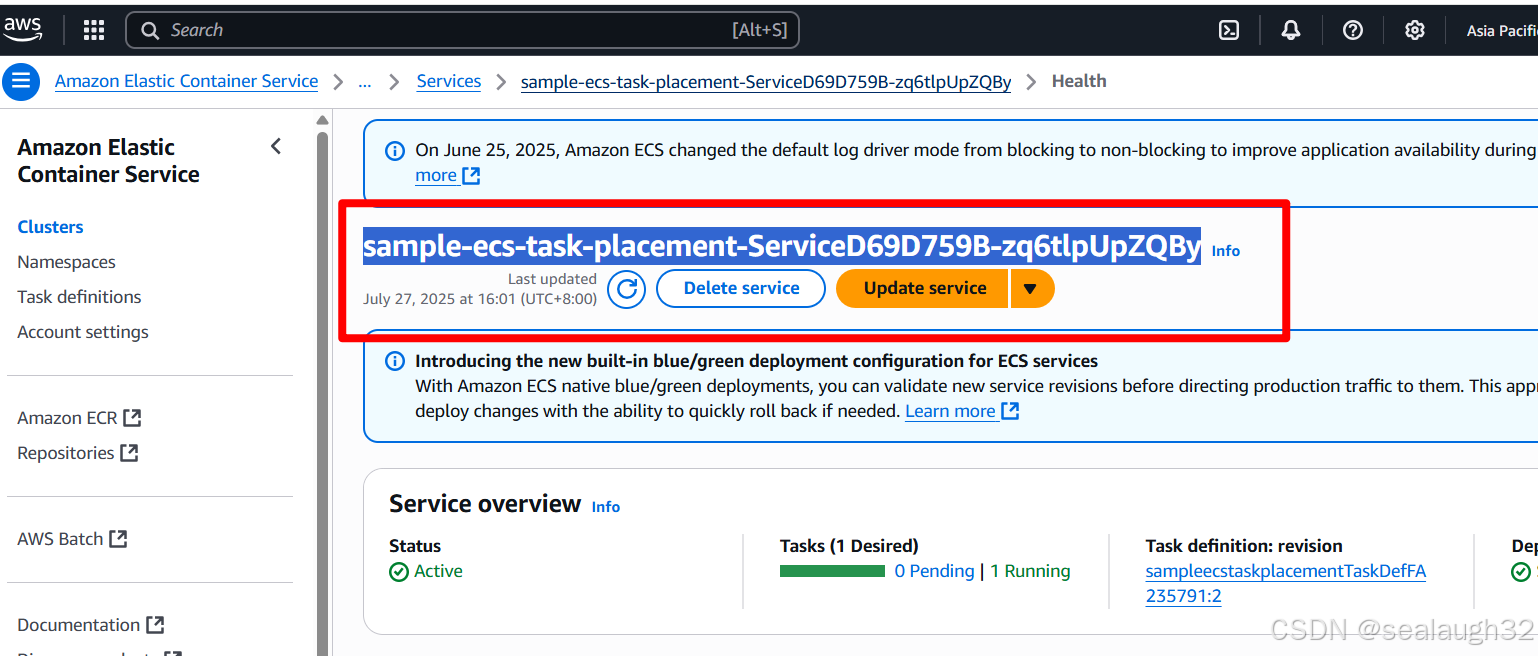Click the tasks progress bar
Image resolution: width=1538 pixels, height=656 pixels.
832,571
